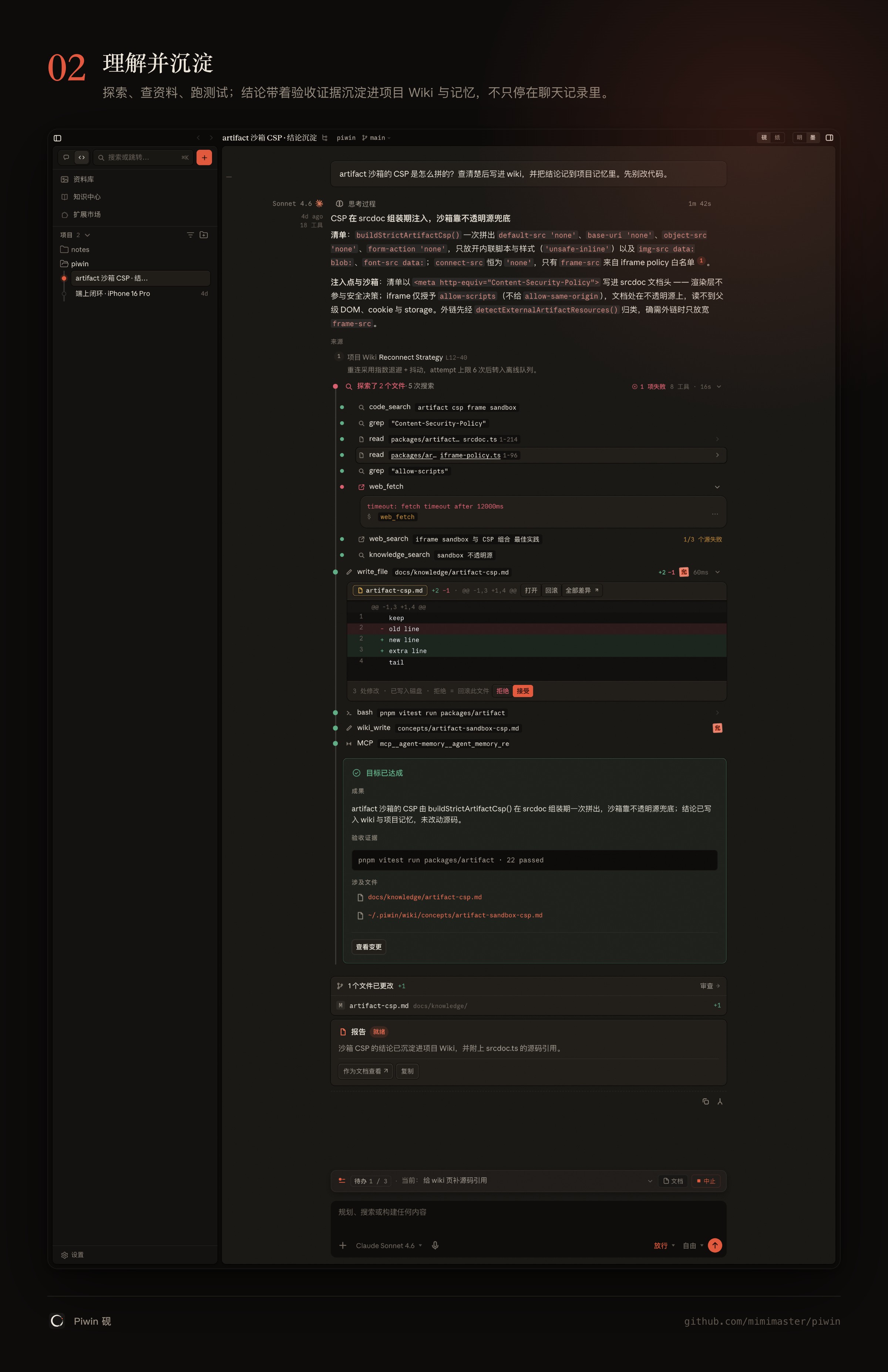Click the 中止 stop button
Screen dimensions: 888x1372
[706, 1181]
